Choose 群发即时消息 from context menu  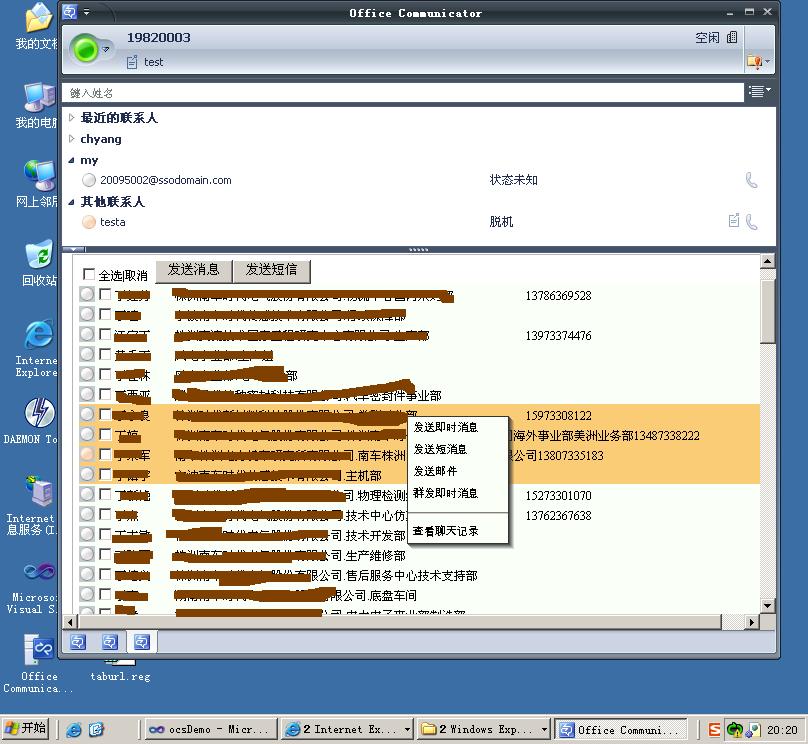446,493
